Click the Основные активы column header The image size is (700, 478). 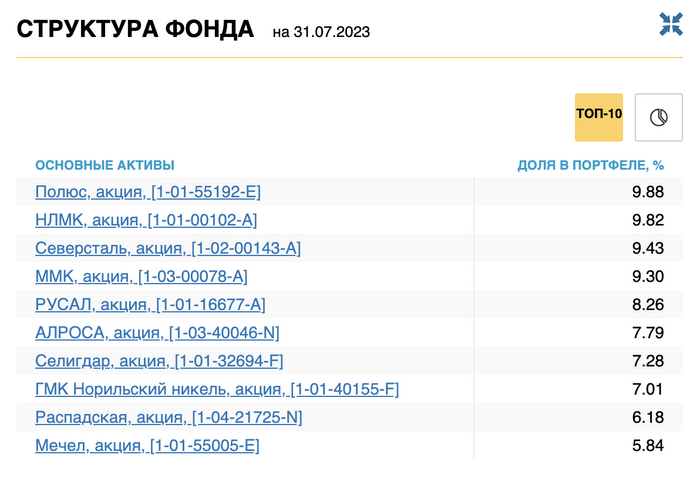pyautogui.click(x=104, y=165)
